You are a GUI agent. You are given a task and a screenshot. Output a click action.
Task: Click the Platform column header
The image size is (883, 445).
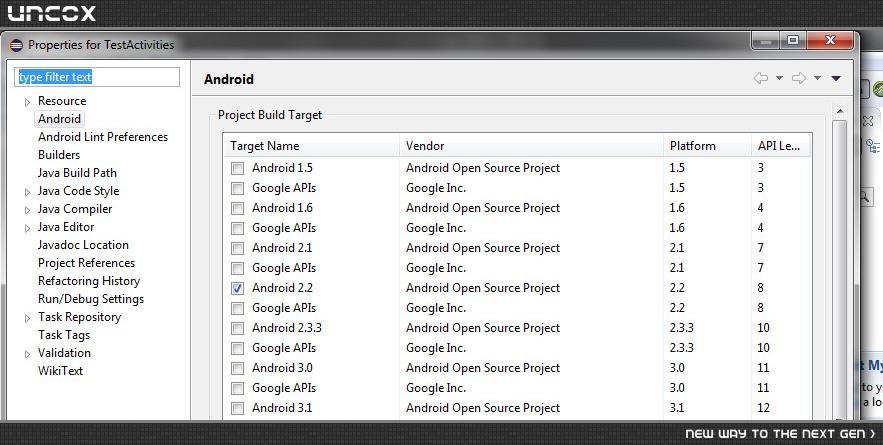click(707, 146)
